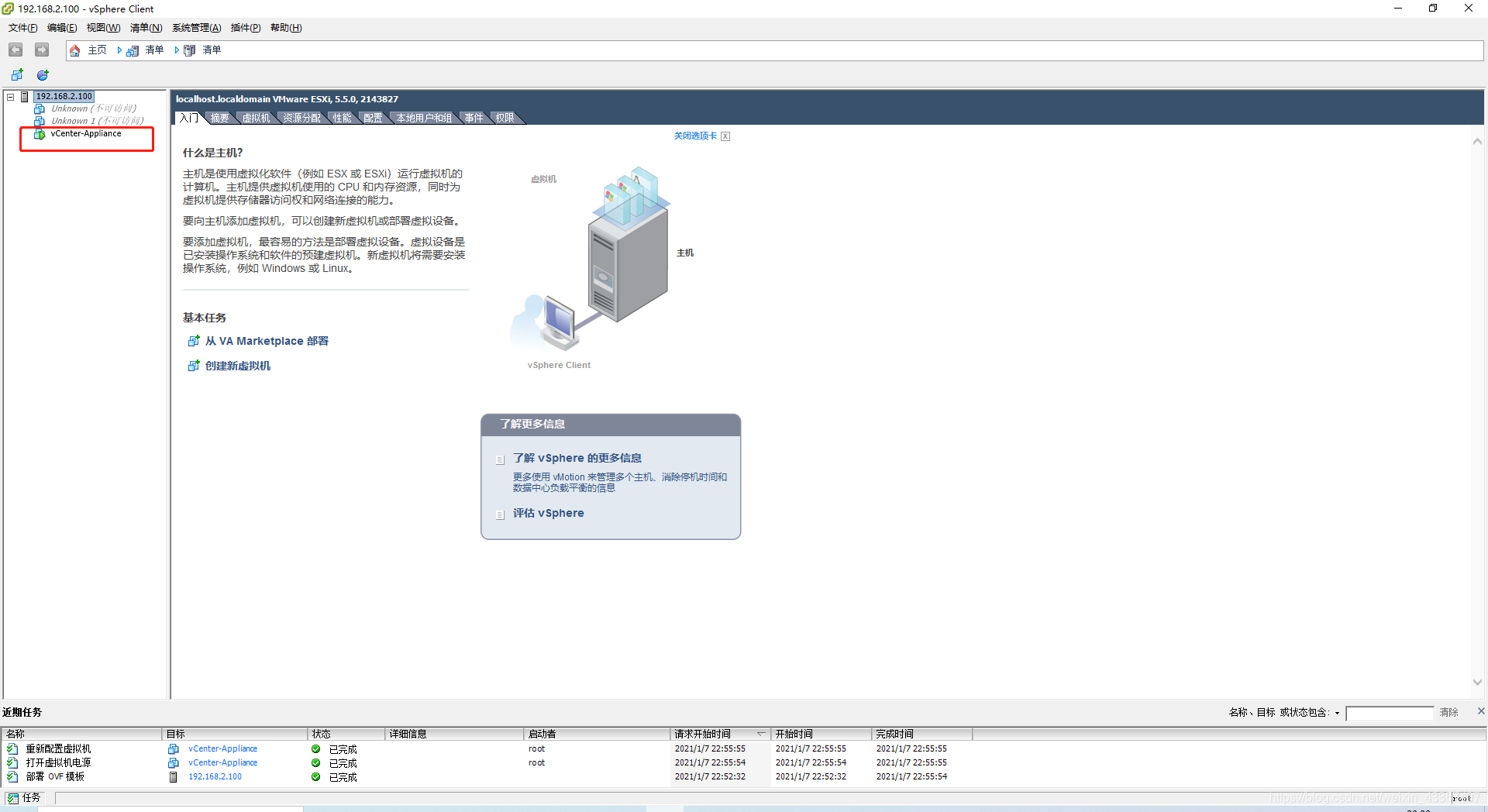
Task: Click 192.168.2.100 target link in tasks table
Action: (x=215, y=776)
